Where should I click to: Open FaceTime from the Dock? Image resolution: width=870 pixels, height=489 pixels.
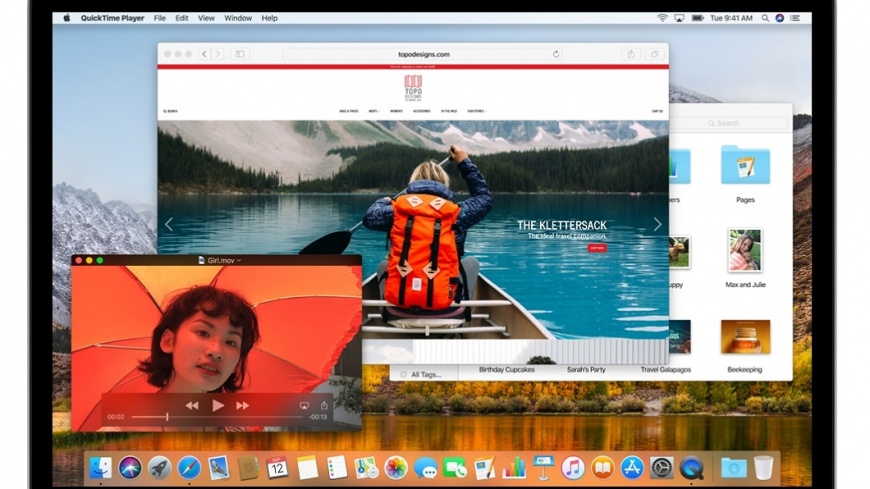pyautogui.click(x=455, y=468)
